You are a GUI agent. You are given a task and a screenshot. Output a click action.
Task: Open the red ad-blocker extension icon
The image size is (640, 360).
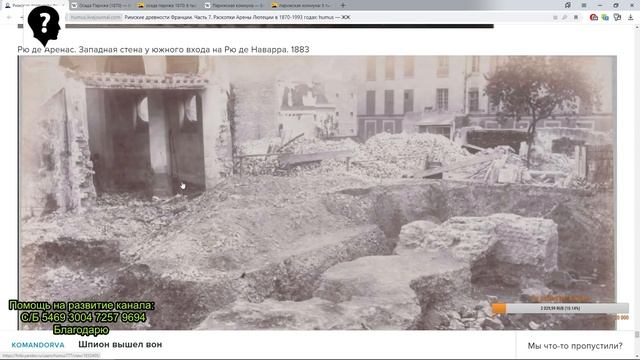click(x=594, y=17)
